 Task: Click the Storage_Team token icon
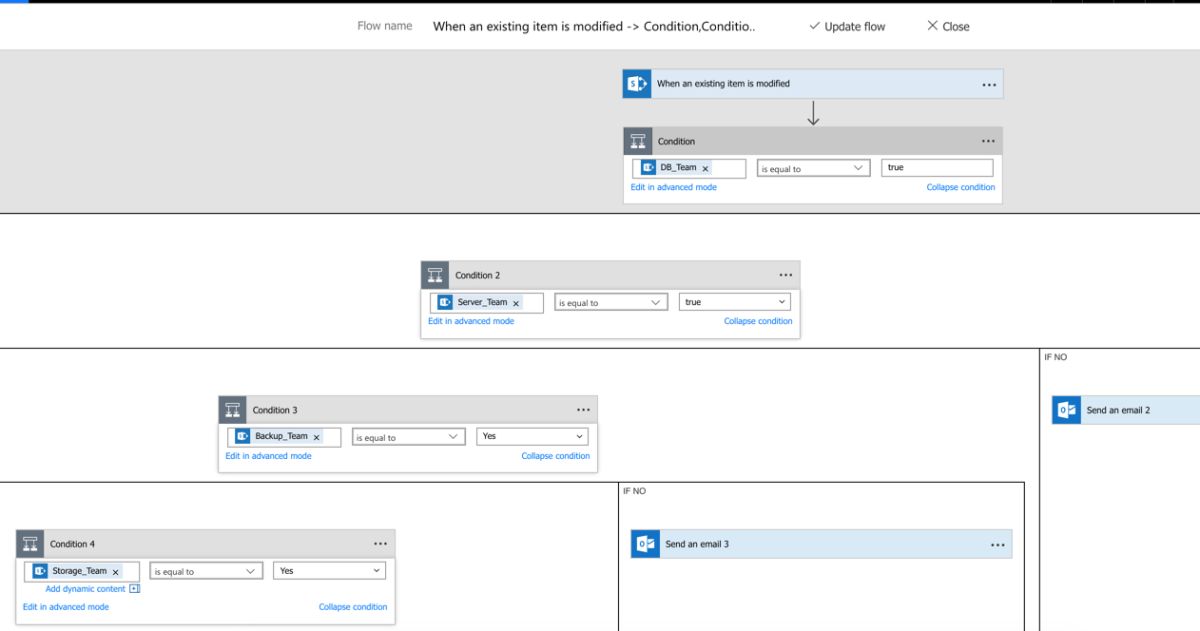[x=40, y=571]
